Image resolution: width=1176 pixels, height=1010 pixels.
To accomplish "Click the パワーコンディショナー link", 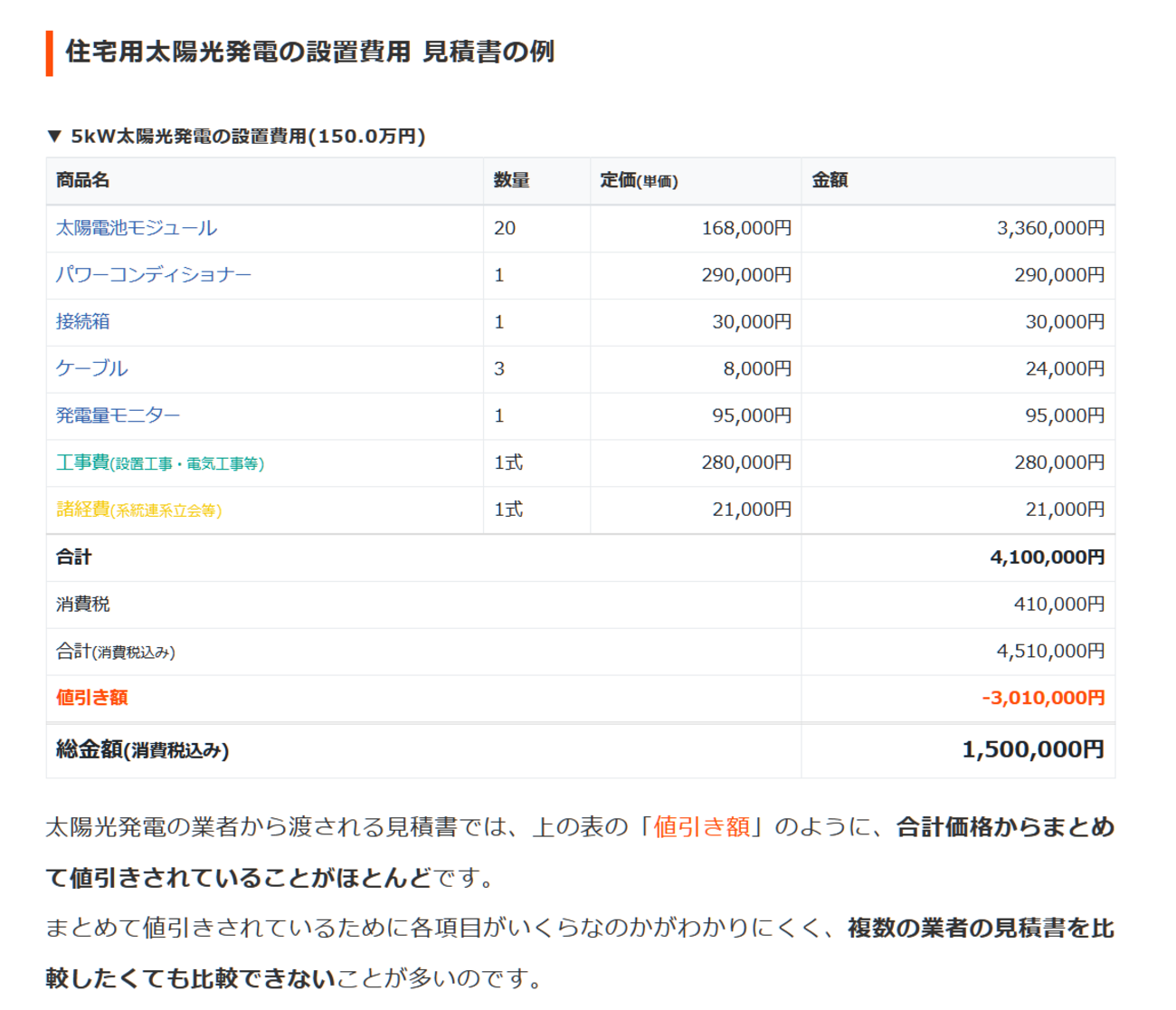I will (153, 275).
